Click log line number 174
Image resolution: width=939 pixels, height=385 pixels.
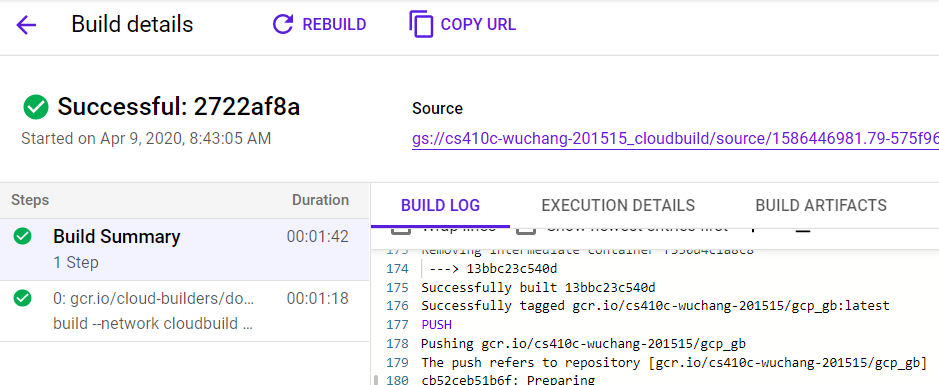point(397,268)
